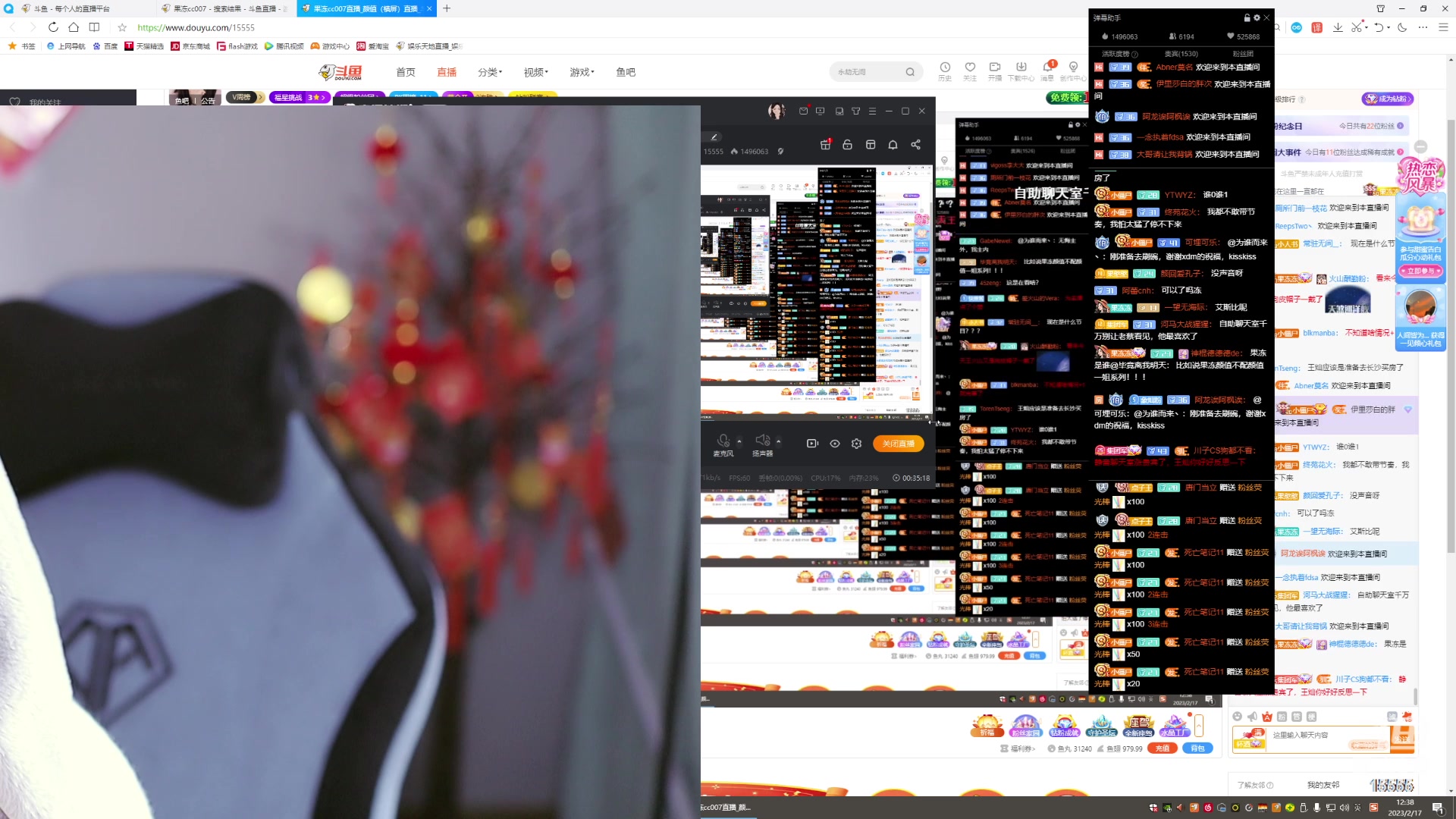Open a new browser tab with plus

point(447,8)
